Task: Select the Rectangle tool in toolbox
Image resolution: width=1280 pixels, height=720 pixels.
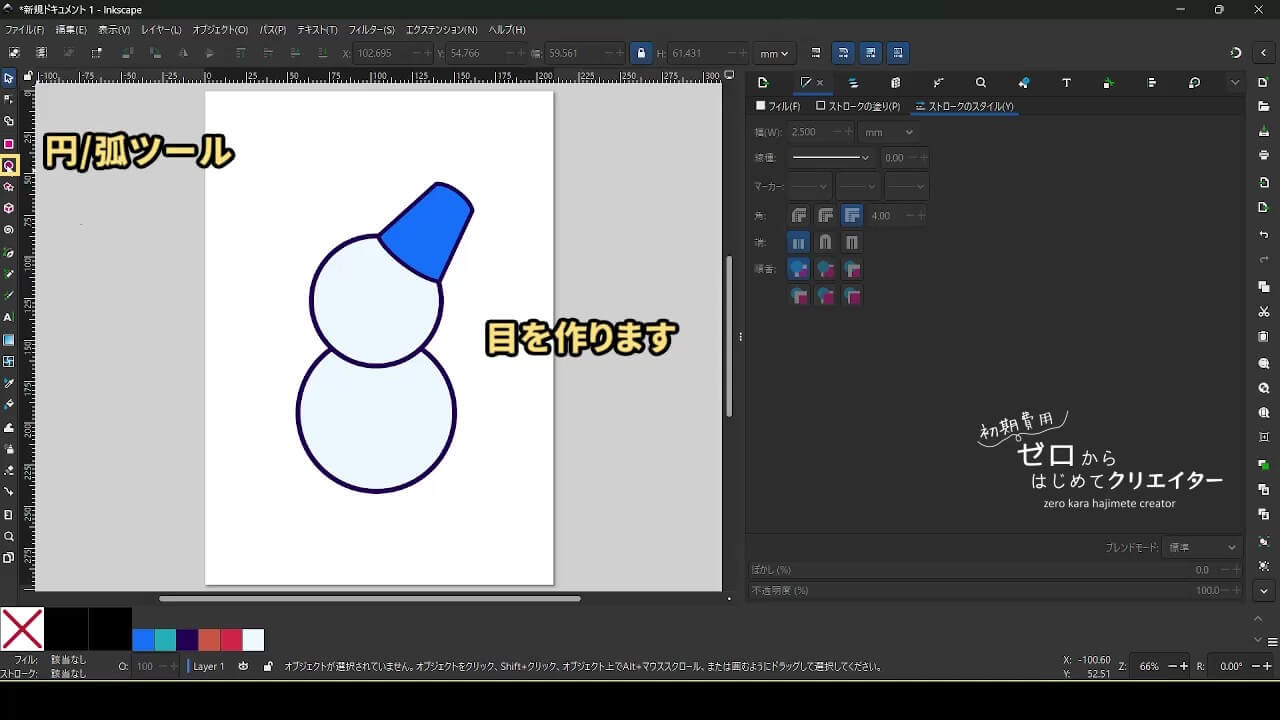Action: point(9,144)
